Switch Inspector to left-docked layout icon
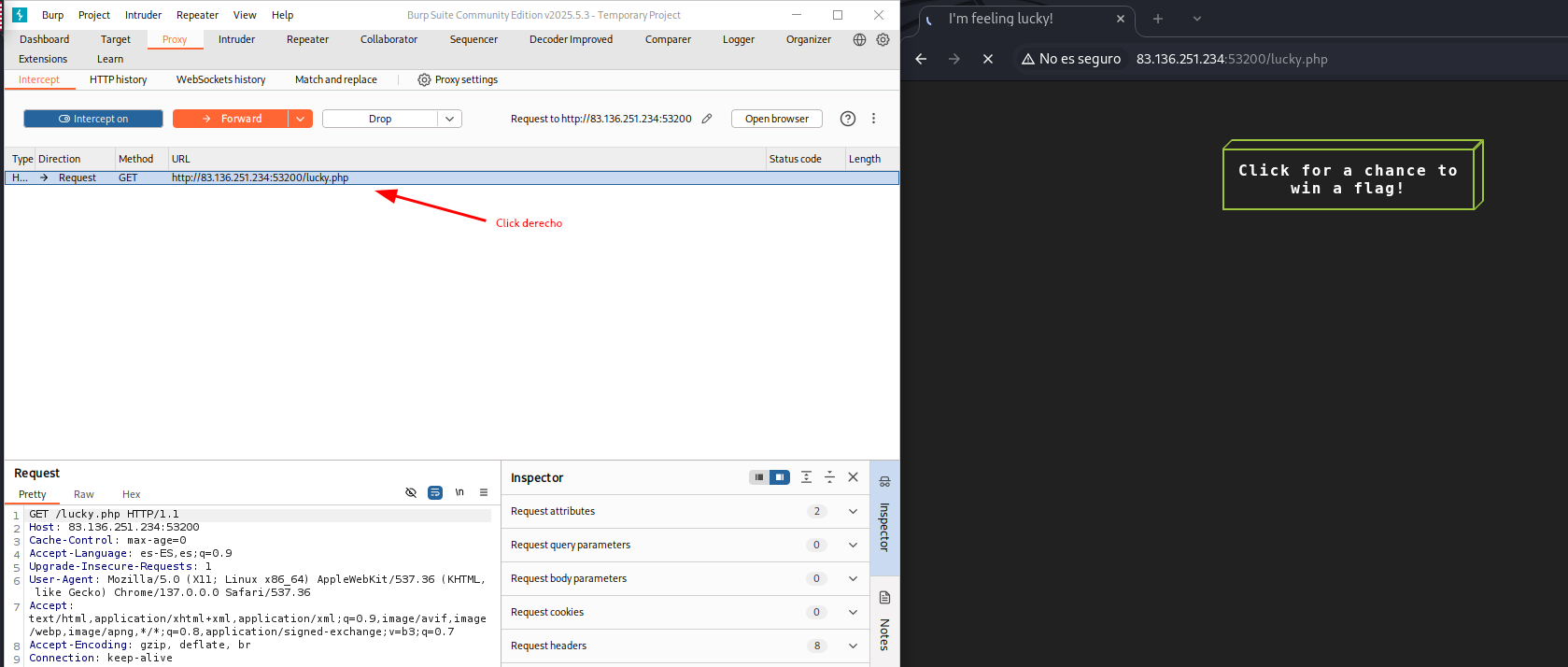Screen dimensions: 1568x667 point(759,477)
